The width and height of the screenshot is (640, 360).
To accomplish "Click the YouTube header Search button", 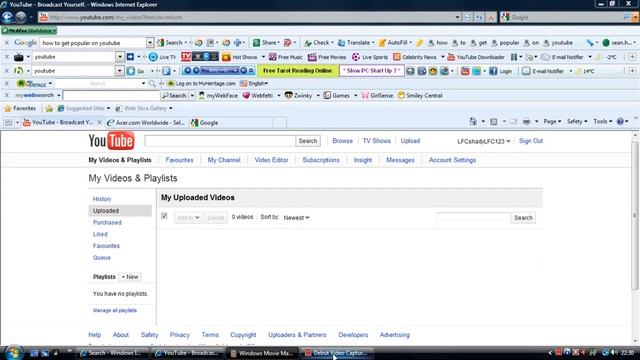I will (x=308, y=141).
